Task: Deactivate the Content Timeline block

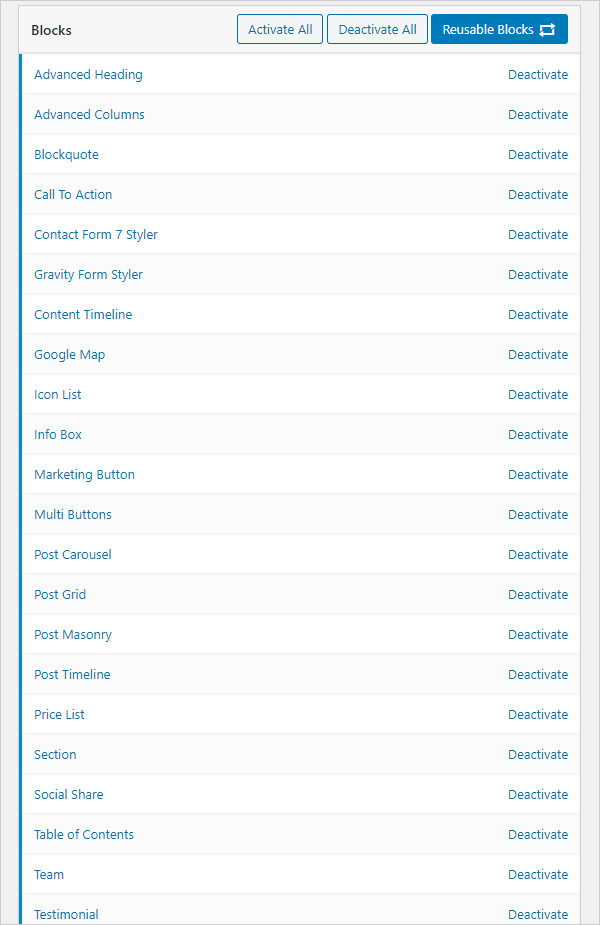Action: point(537,315)
